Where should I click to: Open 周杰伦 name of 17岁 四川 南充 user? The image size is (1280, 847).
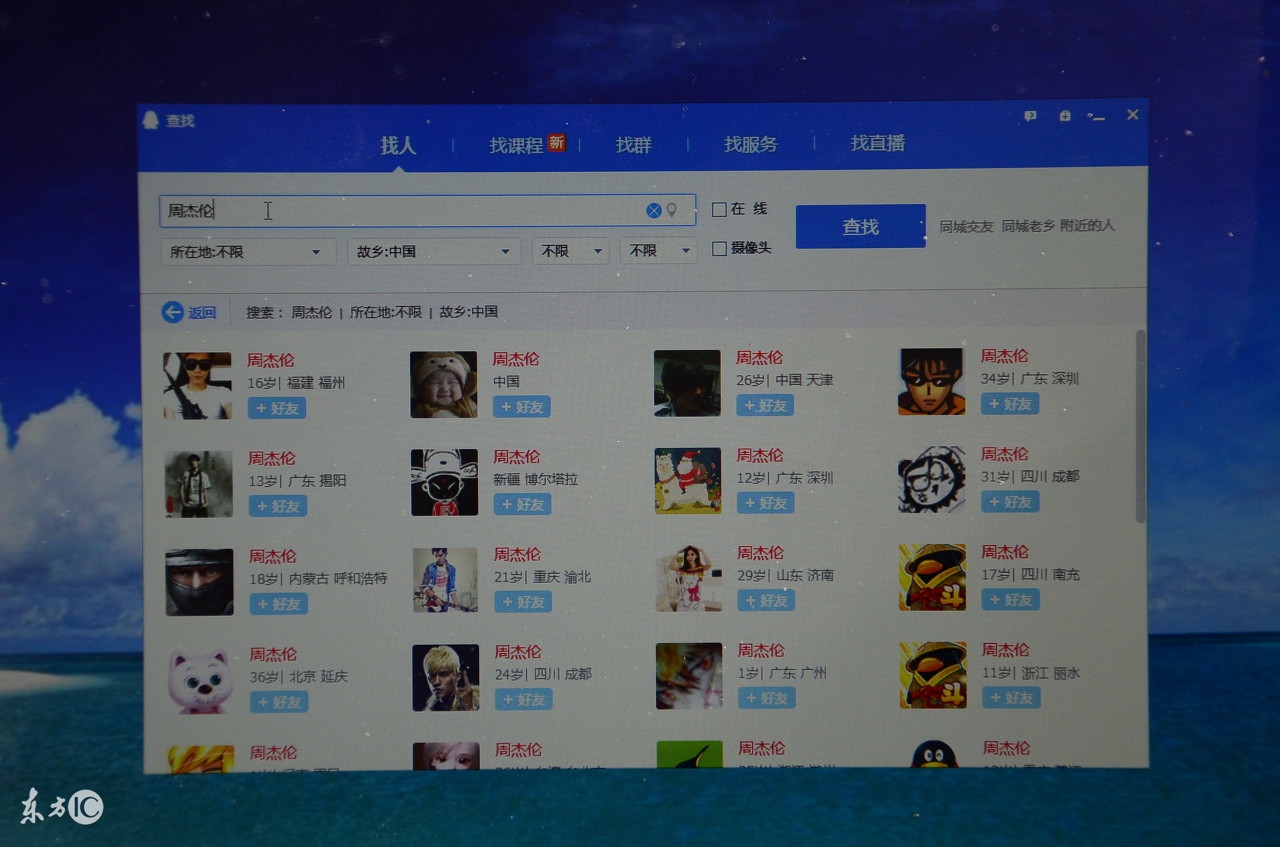pyautogui.click(x=1005, y=551)
